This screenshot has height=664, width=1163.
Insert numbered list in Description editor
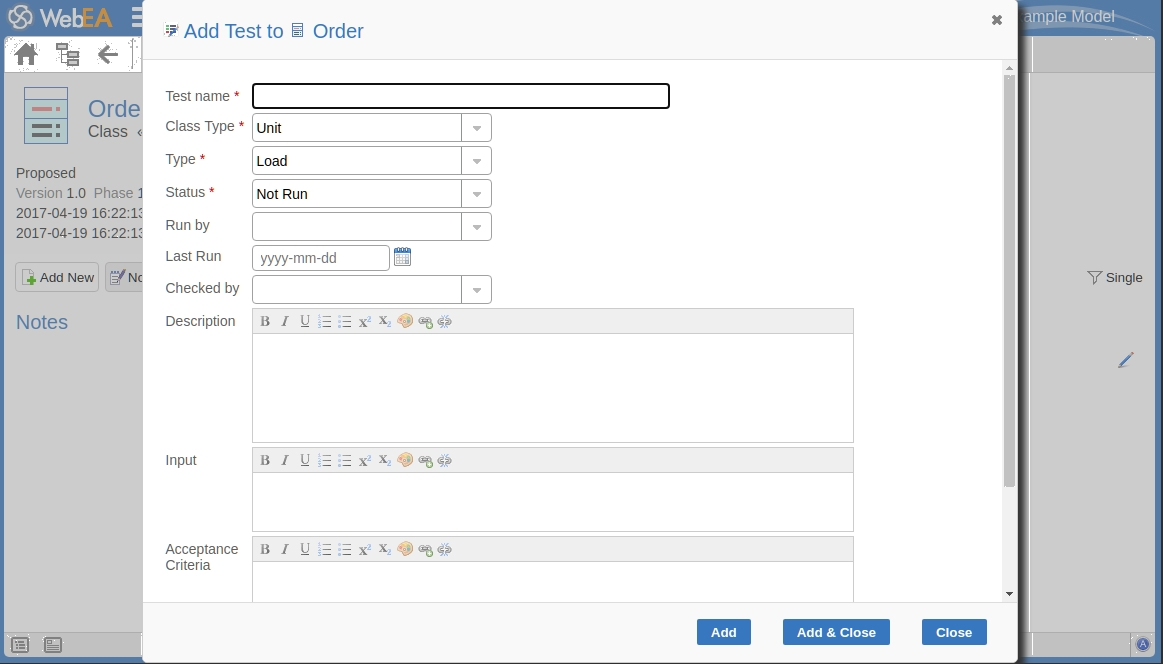[325, 321]
